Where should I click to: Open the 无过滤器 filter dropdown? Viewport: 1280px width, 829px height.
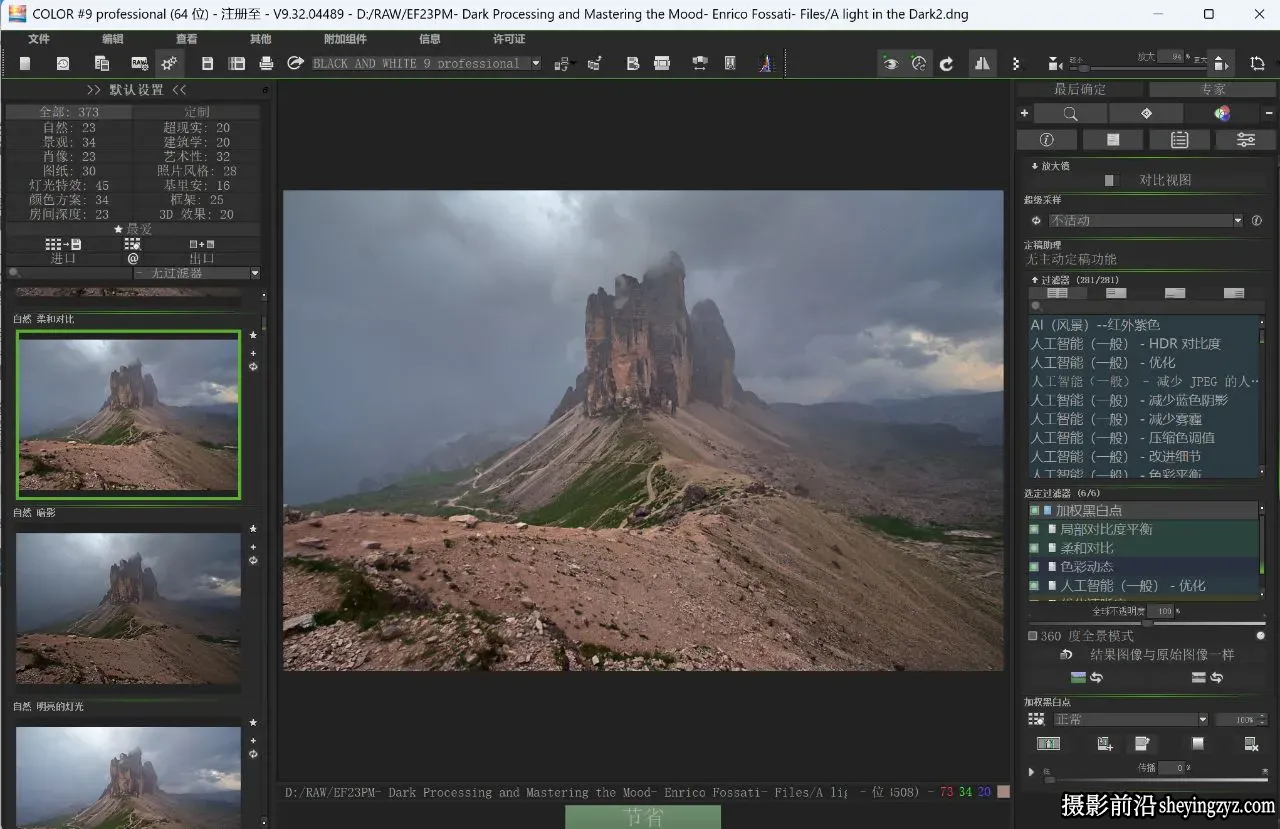tap(197, 273)
